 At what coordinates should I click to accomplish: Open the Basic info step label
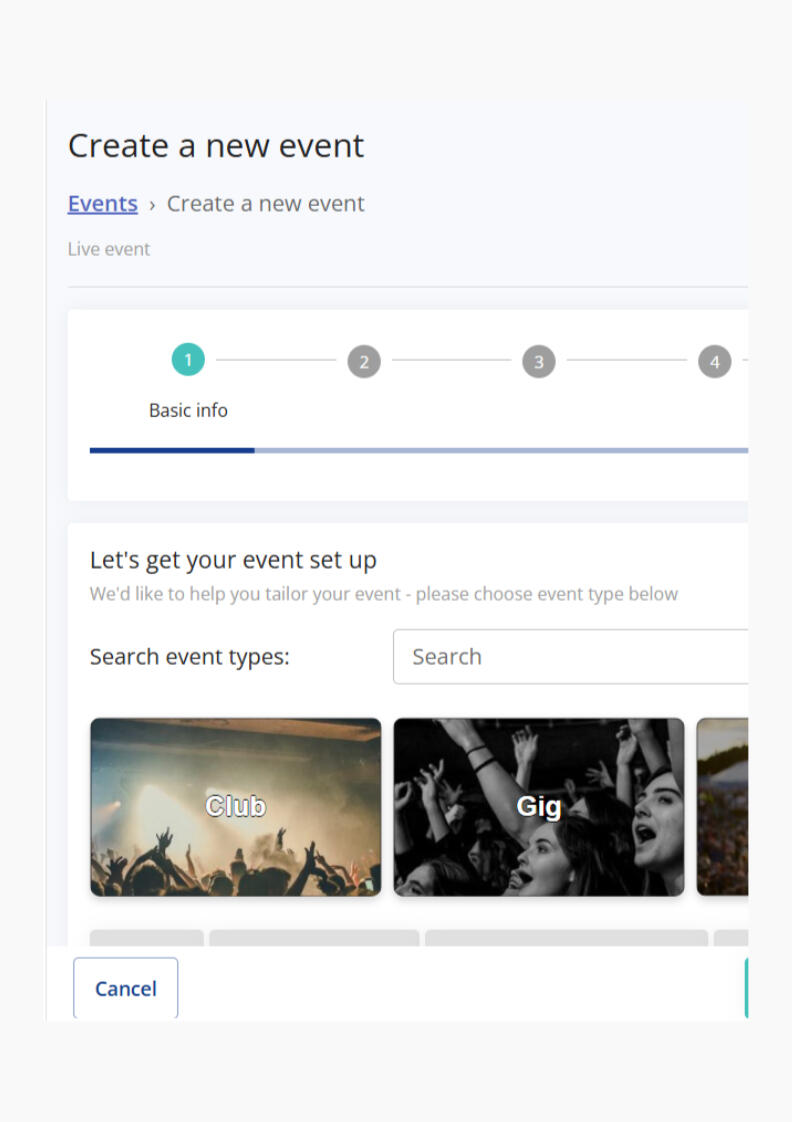pos(188,410)
